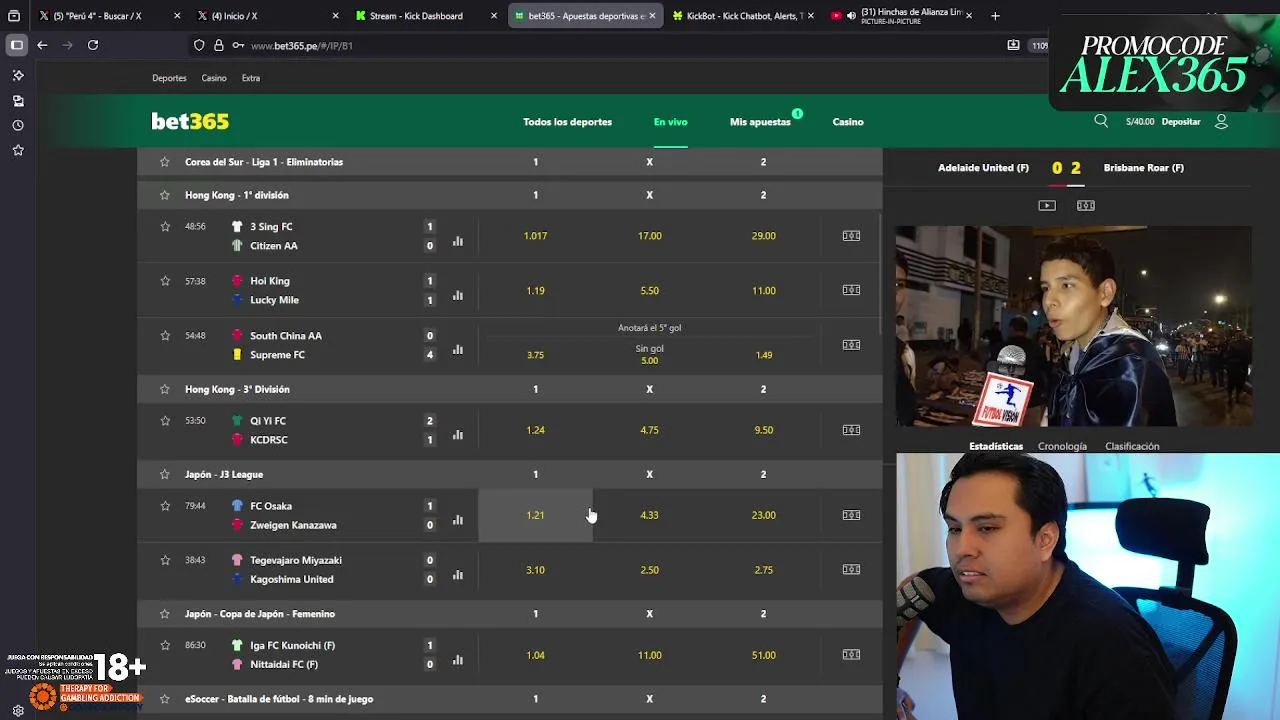Select Sin gol odds 5.00
This screenshot has width=1280, height=720.
(x=649, y=355)
